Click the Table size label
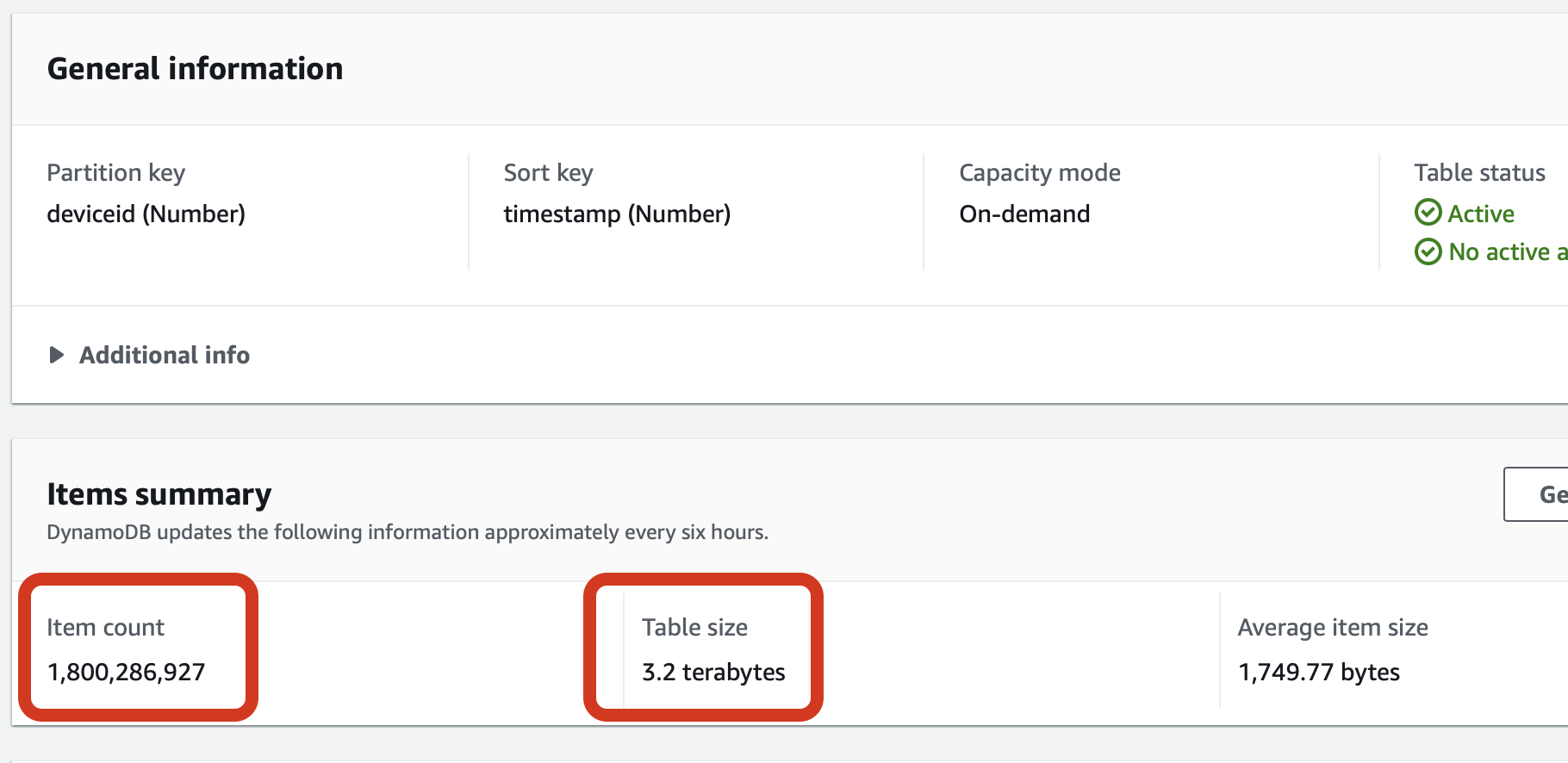1568x763 pixels. click(695, 627)
